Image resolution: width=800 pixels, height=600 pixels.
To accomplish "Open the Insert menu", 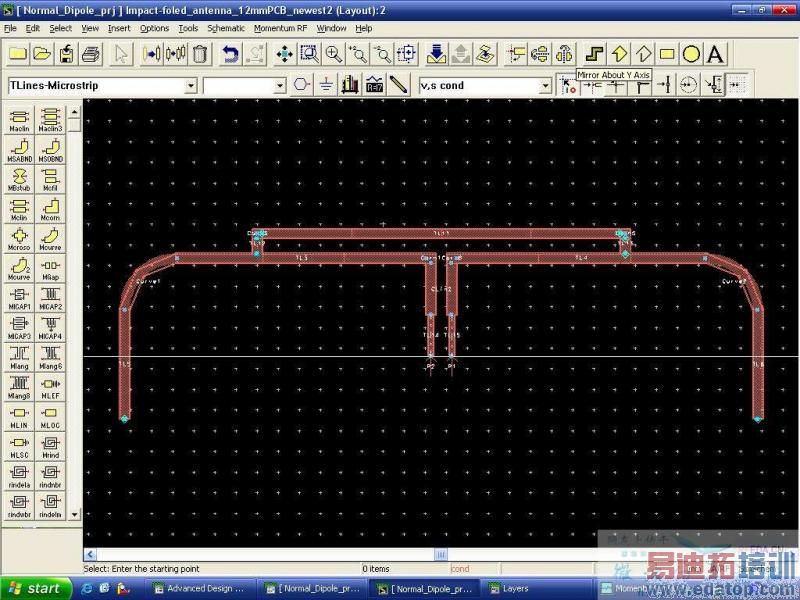I will [x=119, y=29].
